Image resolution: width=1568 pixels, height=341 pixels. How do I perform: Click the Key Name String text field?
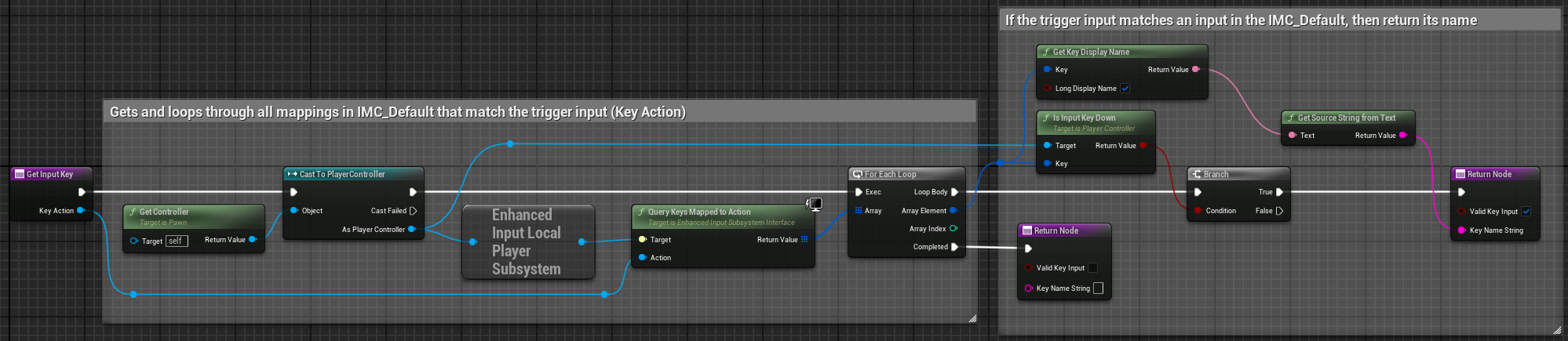1098,288
